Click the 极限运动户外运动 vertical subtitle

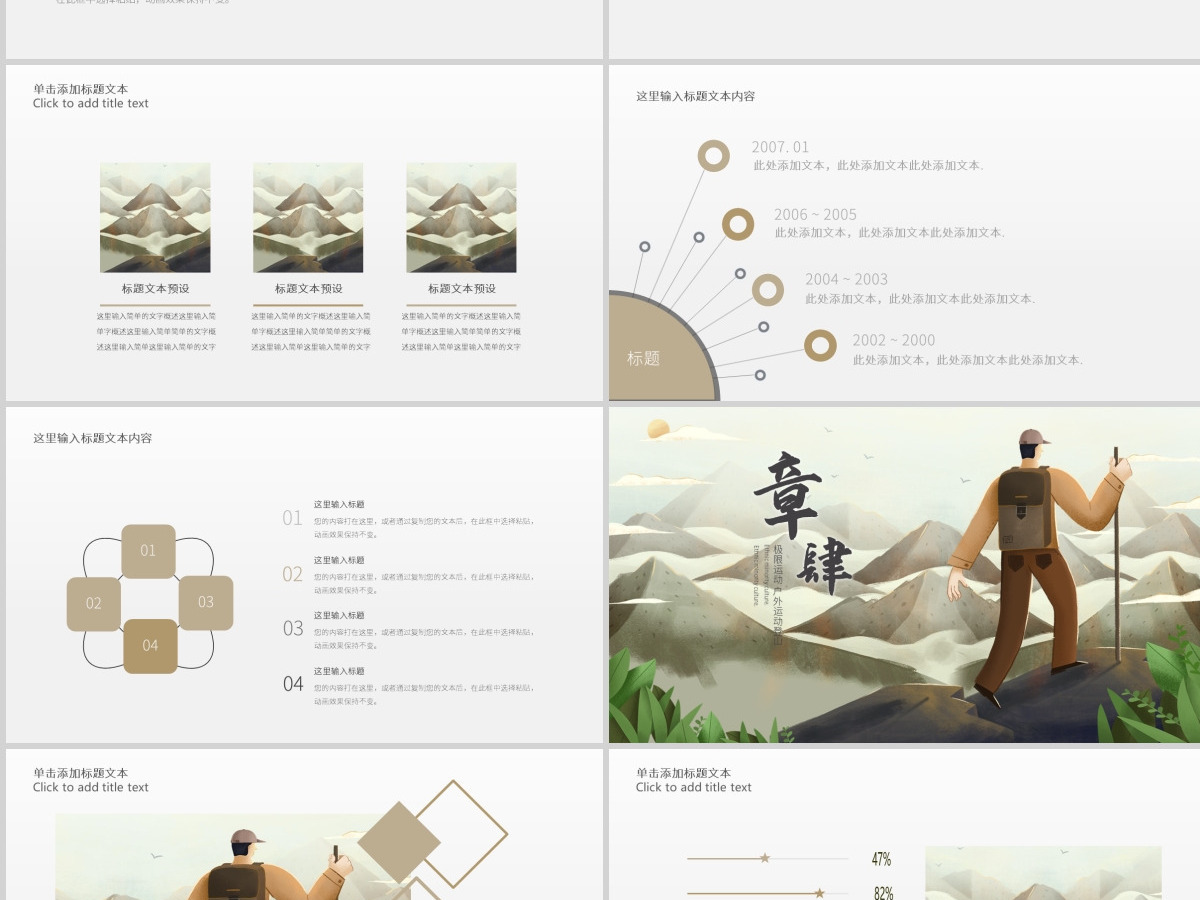click(778, 594)
